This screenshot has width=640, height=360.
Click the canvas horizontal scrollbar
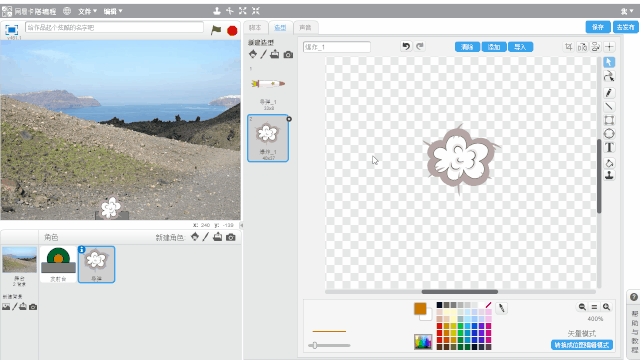[460, 292]
